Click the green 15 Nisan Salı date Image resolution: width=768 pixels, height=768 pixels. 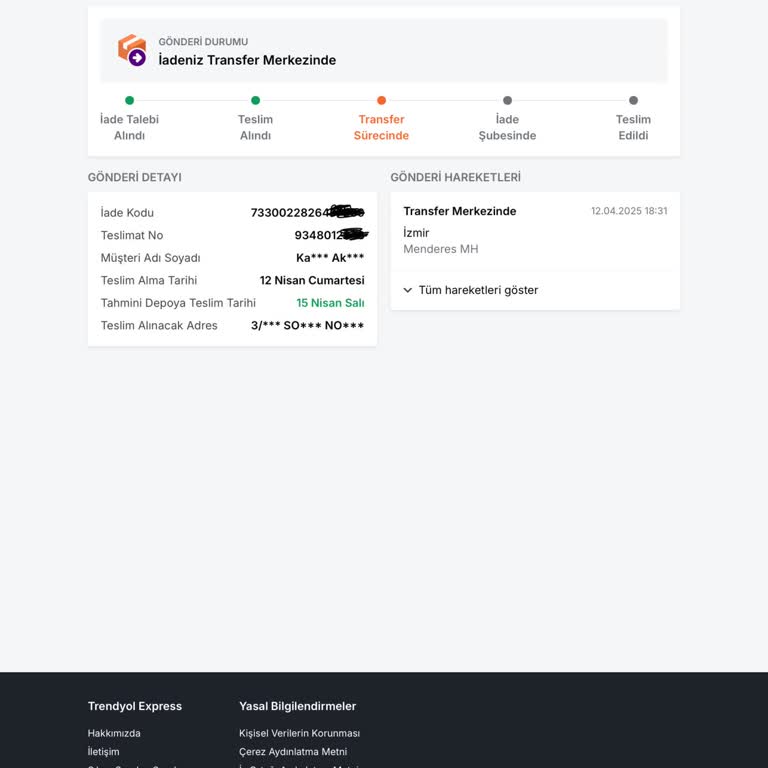tap(330, 303)
